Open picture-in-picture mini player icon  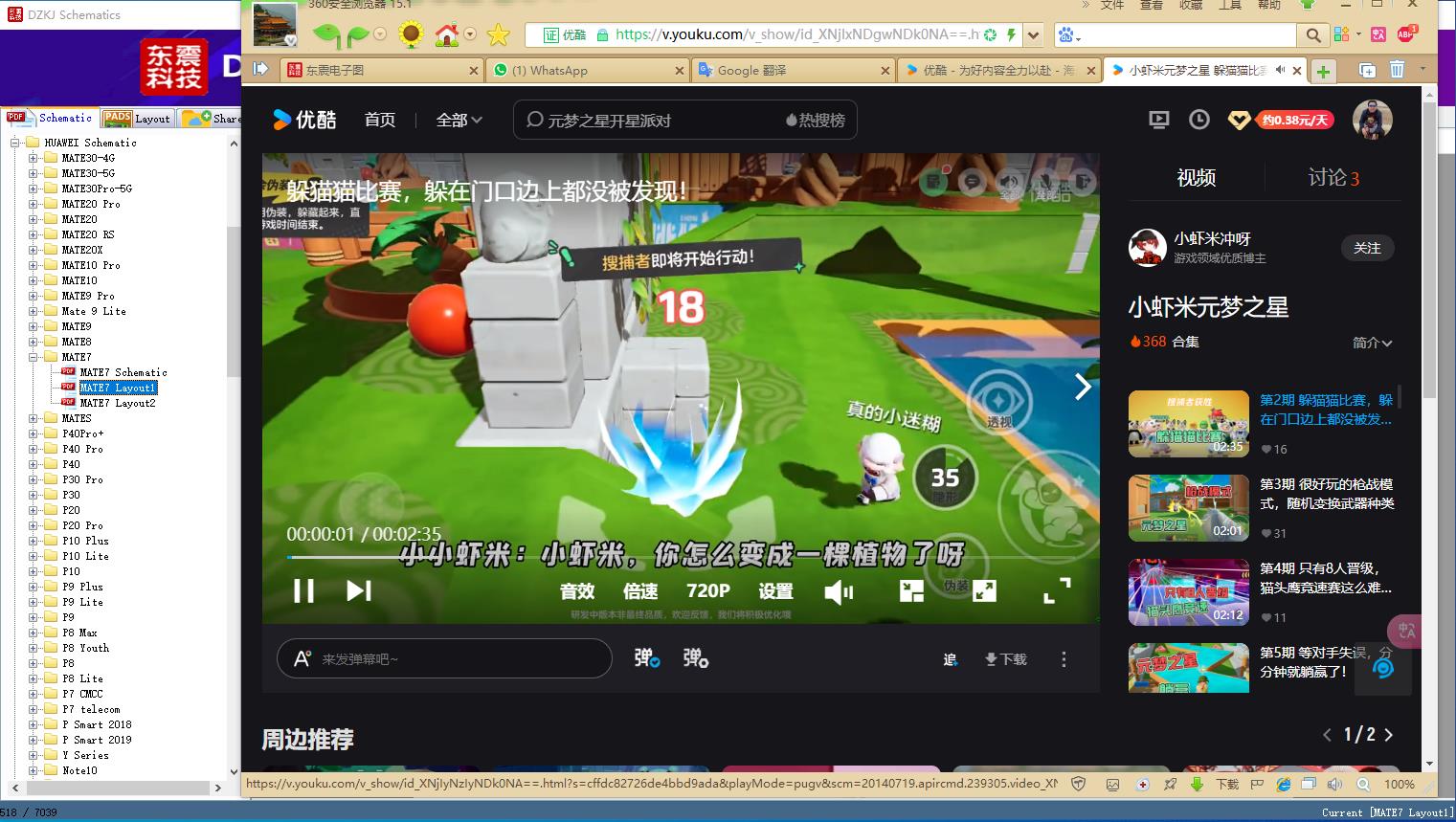(x=911, y=591)
